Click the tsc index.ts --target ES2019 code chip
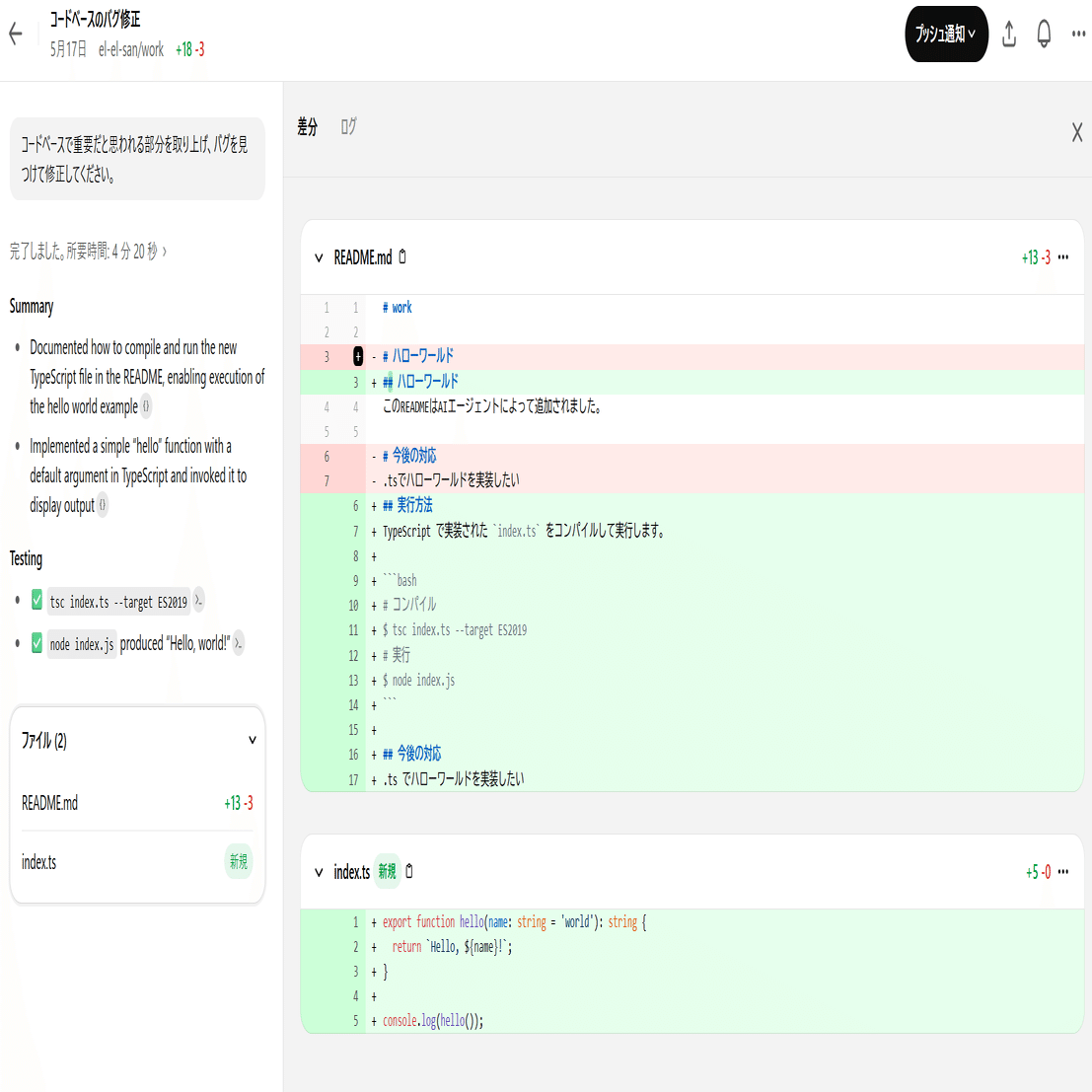This screenshot has height=1092, width=1092. coord(118,602)
